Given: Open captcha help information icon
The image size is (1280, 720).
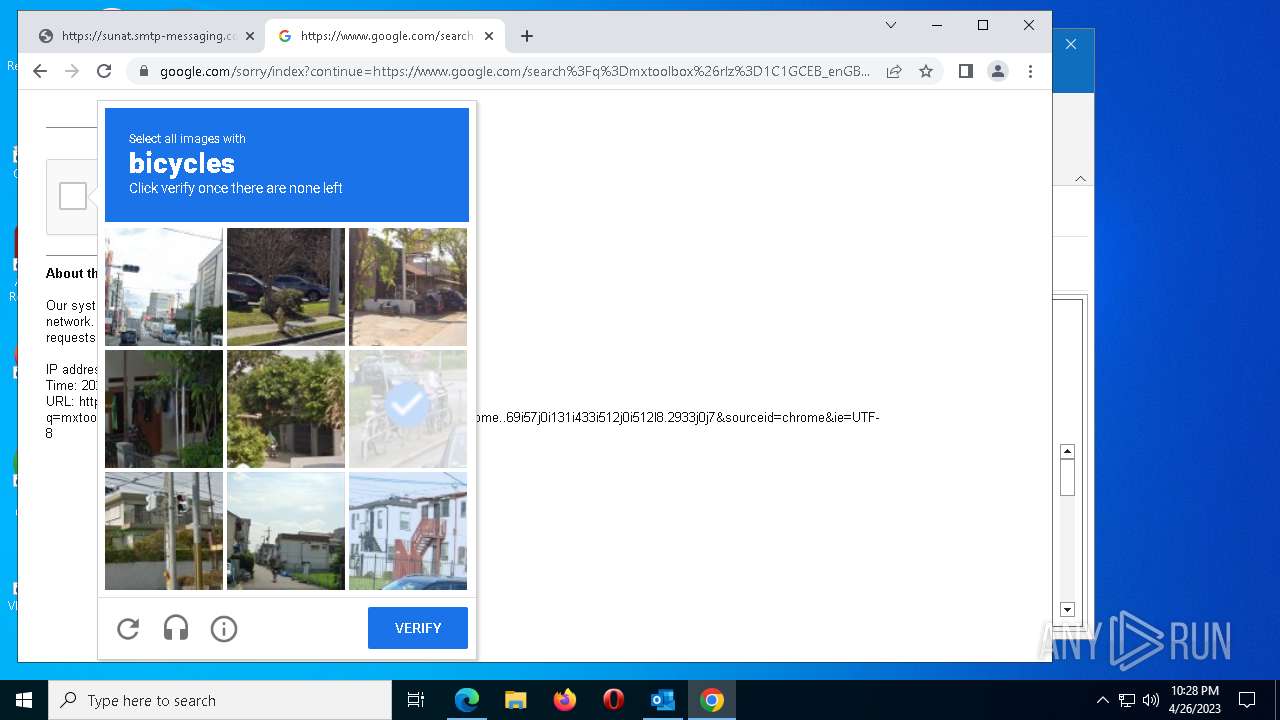Looking at the screenshot, I should coord(224,629).
